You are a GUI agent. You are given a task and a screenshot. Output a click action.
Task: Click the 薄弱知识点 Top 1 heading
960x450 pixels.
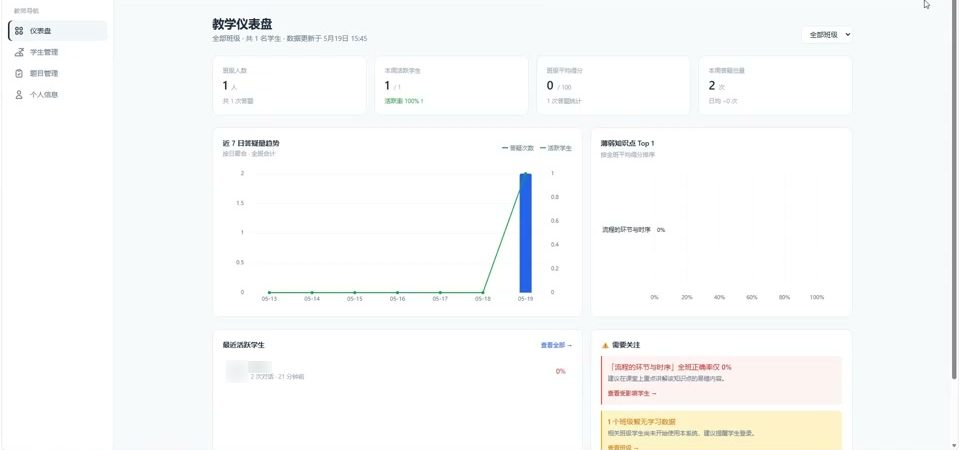(628, 143)
